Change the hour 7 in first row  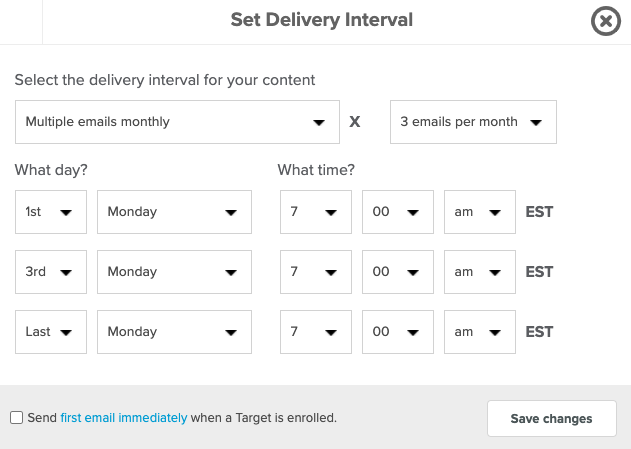pyautogui.click(x=316, y=212)
